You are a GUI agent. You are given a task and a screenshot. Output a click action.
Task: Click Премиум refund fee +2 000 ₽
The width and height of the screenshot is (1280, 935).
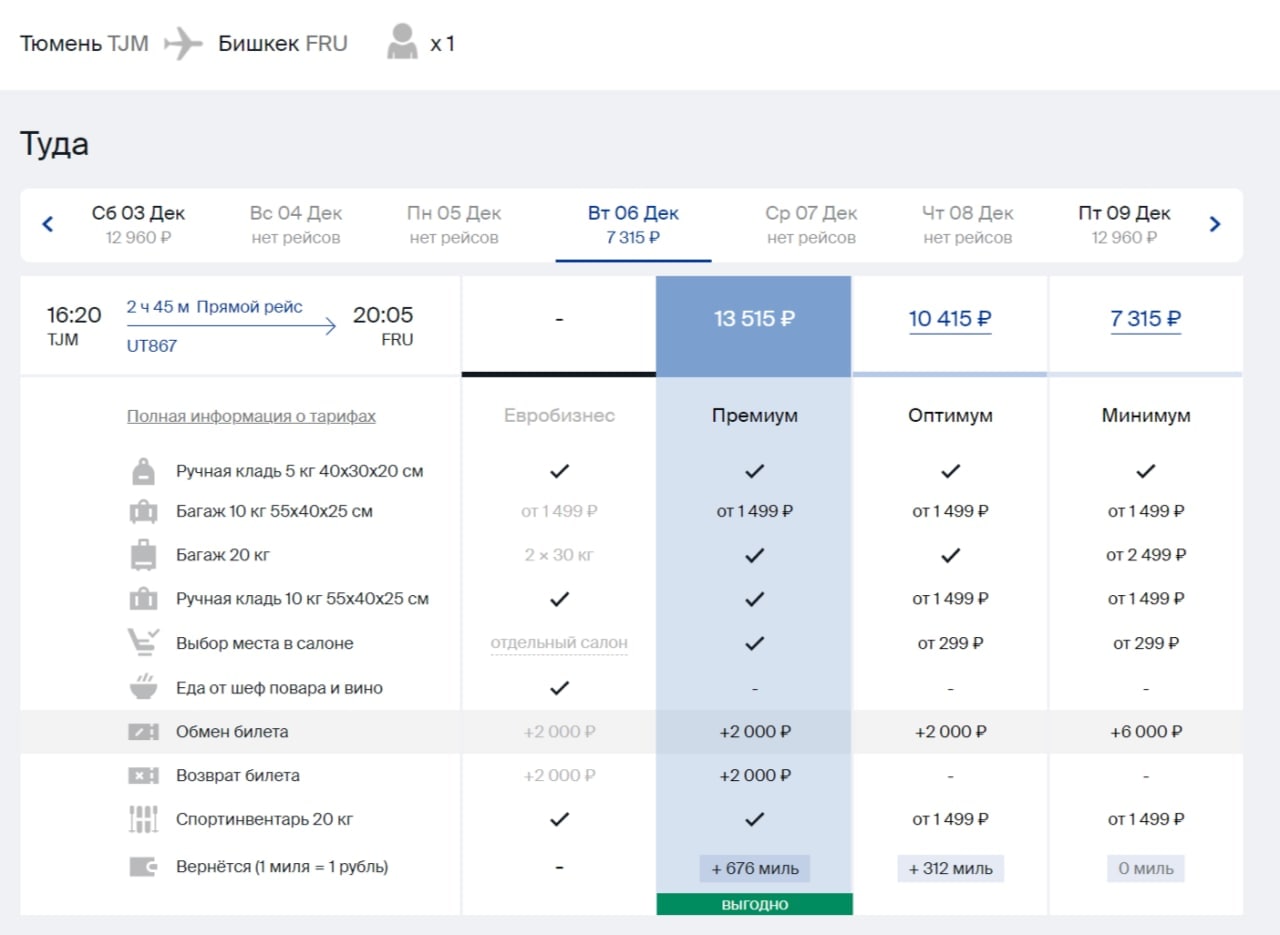755,776
